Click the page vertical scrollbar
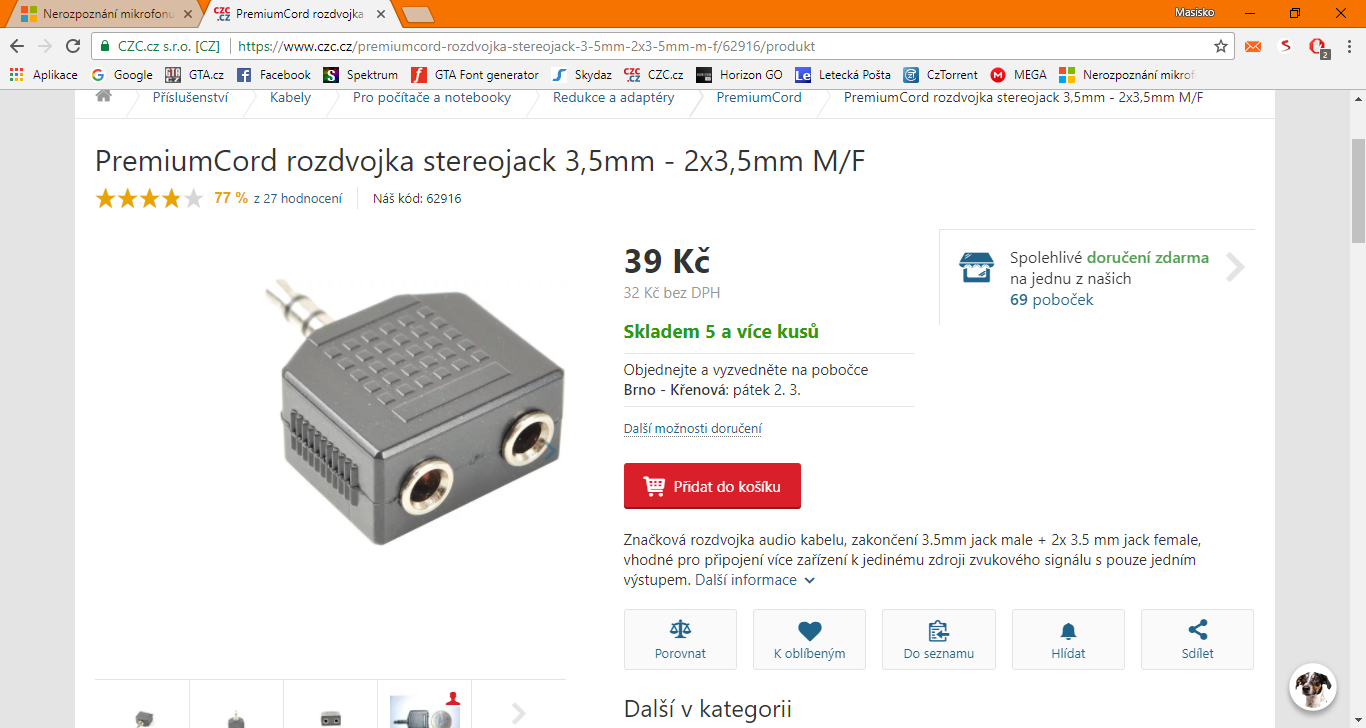This screenshot has height=728, width=1366. point(1358,400)
